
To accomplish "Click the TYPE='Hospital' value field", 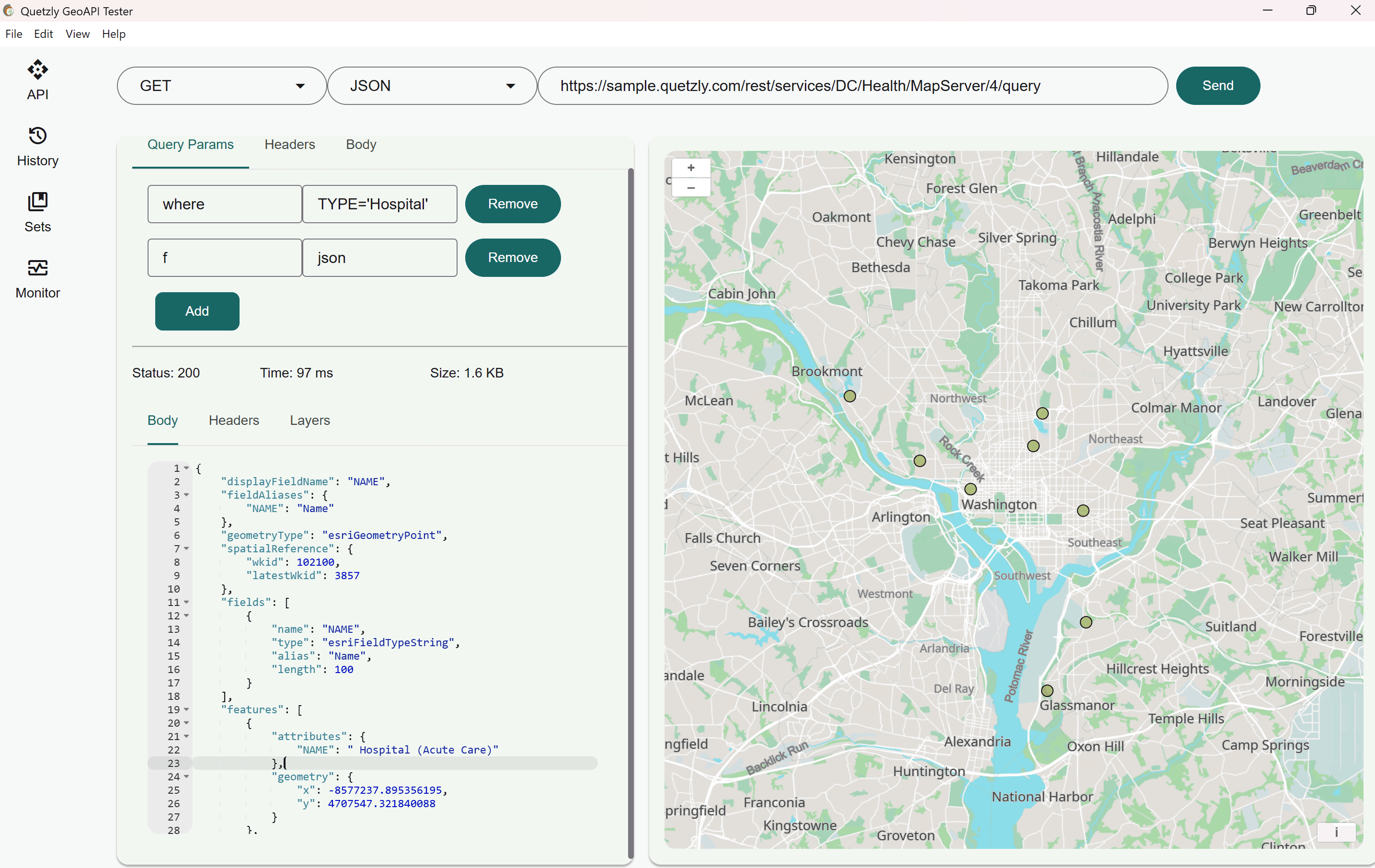I will point(380,204).
